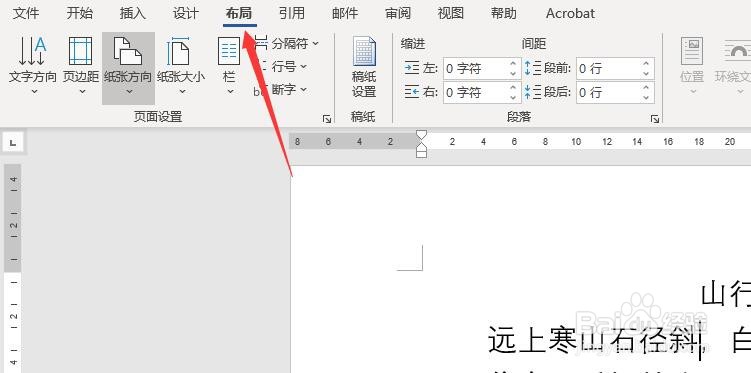Open the 页面设置 dialog launcher
751x373 pixels.
[327, 119]
